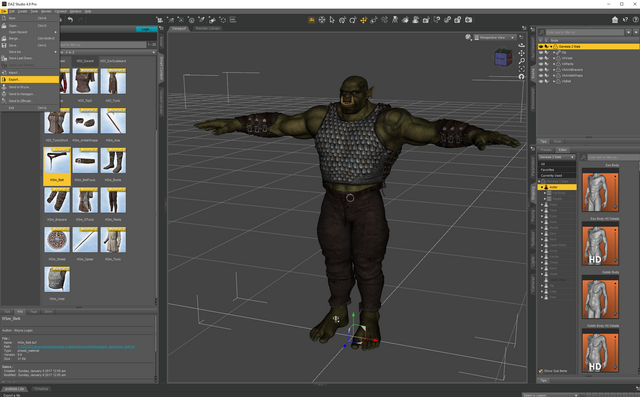Collapse the Genesis 2 Male scene node
Screen dimensions: 640x397
pyautogui.click(x=551, y=47)
